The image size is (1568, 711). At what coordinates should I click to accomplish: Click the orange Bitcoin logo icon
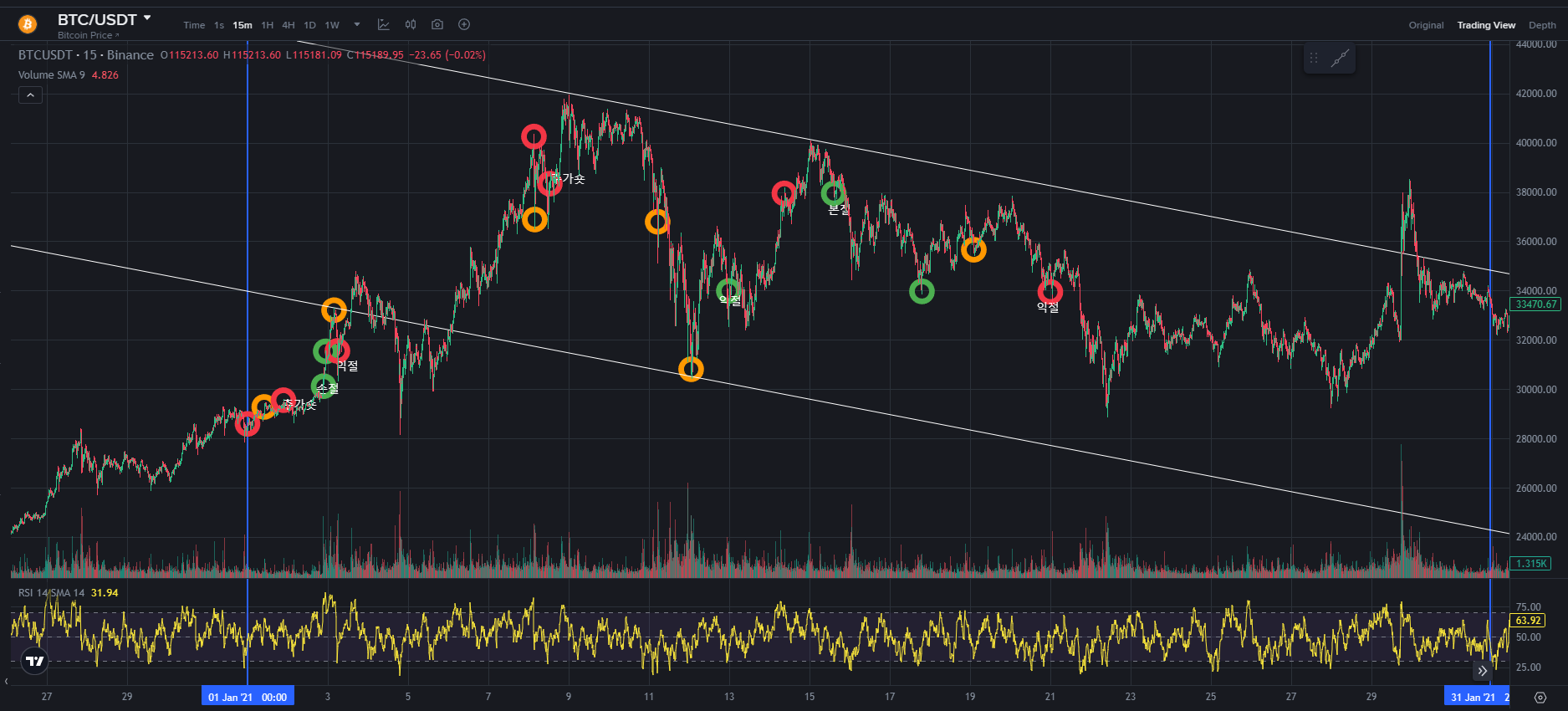(x=28, y=24)
